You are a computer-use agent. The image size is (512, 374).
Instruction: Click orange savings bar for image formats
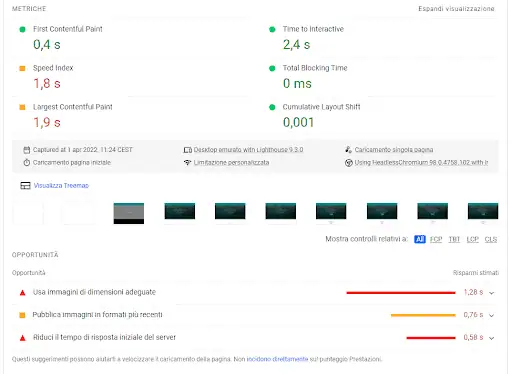423,315
